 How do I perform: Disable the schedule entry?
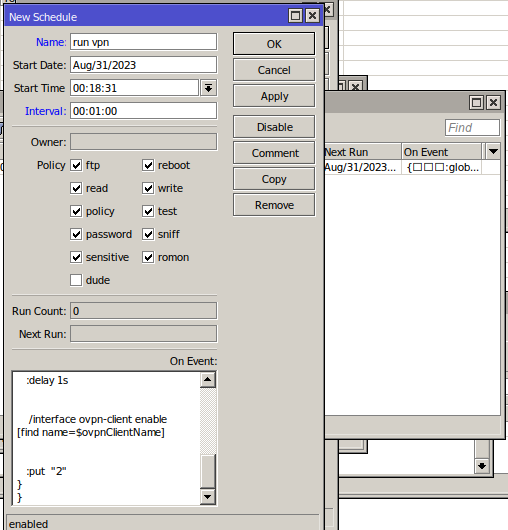pos(274,127)
